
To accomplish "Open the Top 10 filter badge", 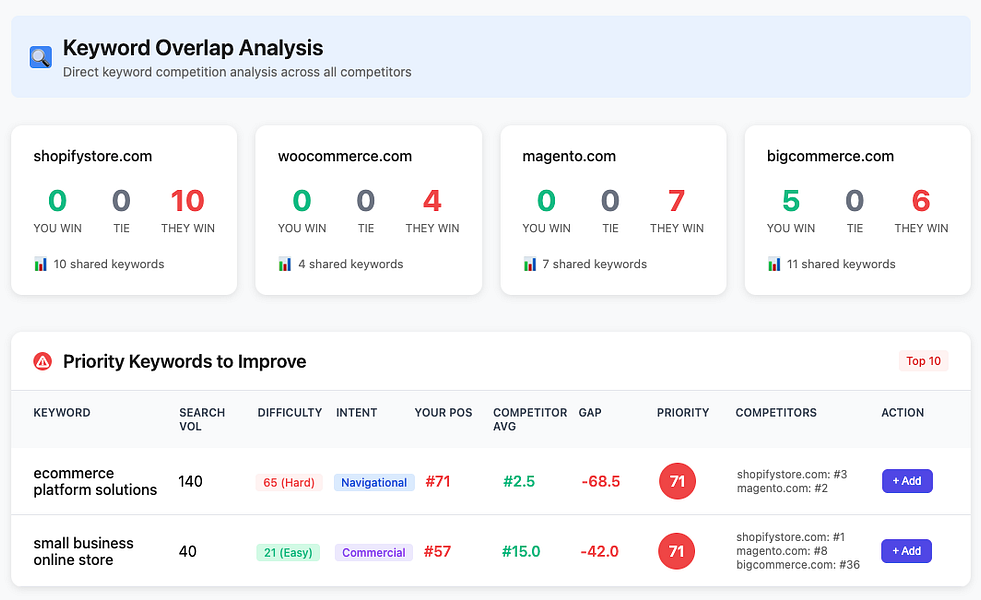I will coord(923,361).
